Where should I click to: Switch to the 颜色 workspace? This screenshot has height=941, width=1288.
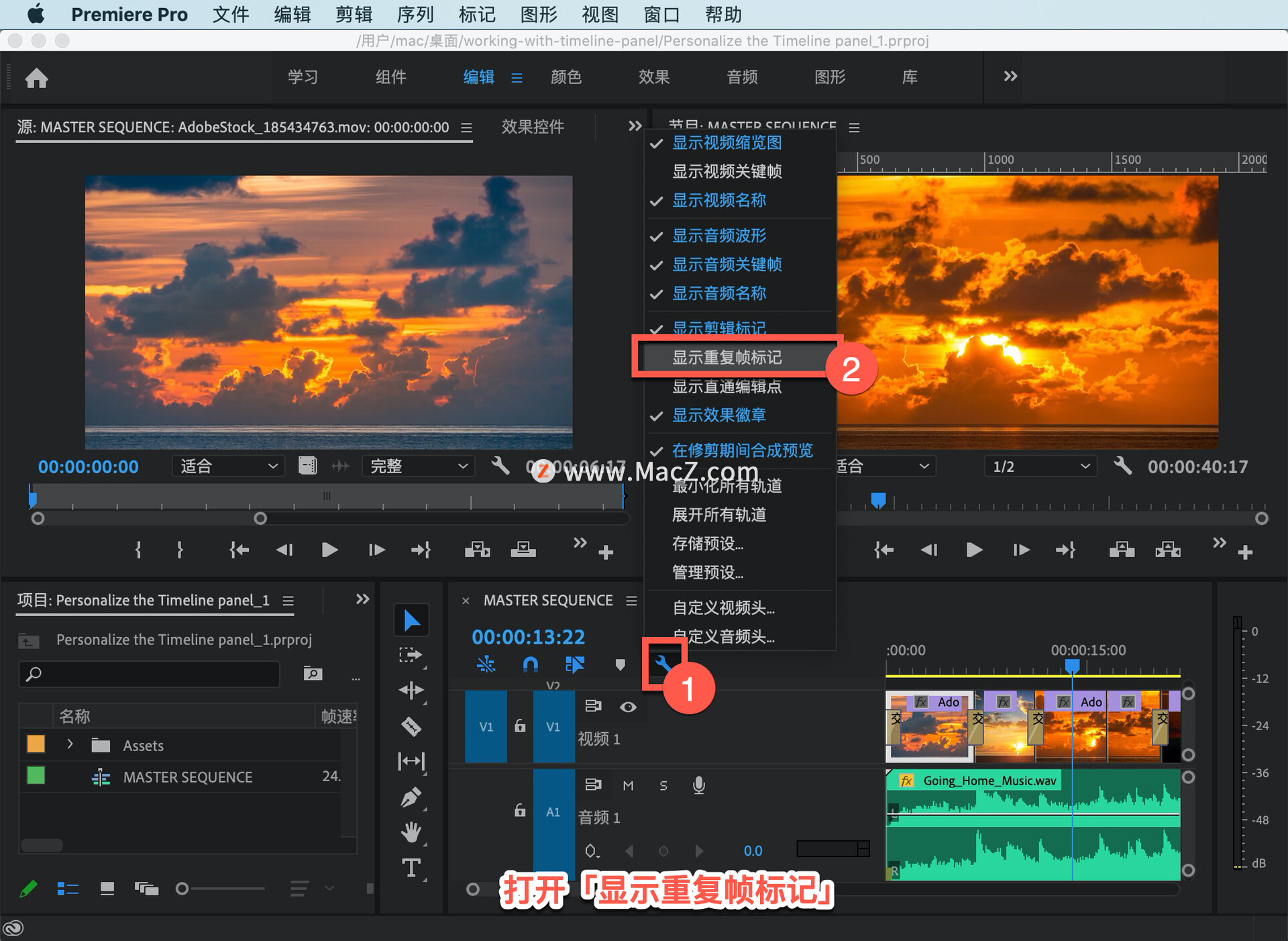click(566, 77)
